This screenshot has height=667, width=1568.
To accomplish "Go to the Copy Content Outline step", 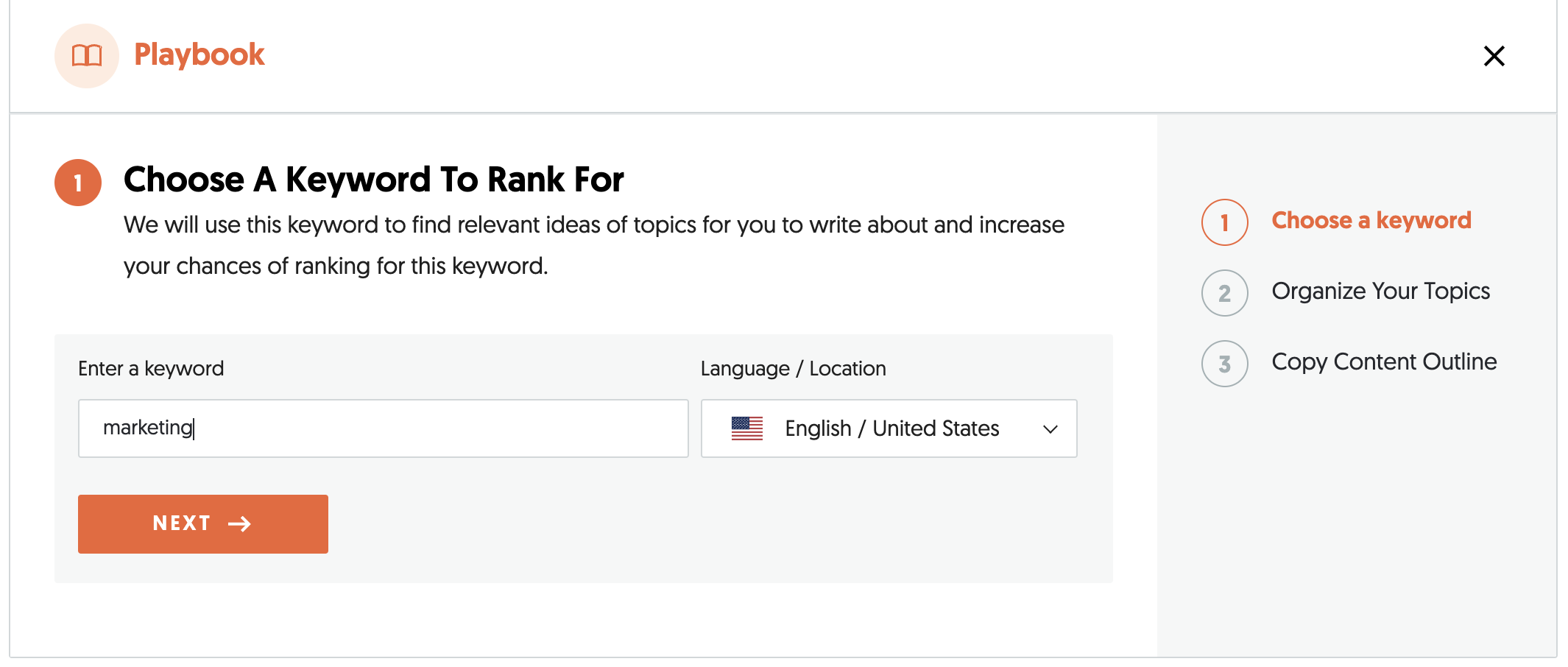I will tap(1384, 361).
